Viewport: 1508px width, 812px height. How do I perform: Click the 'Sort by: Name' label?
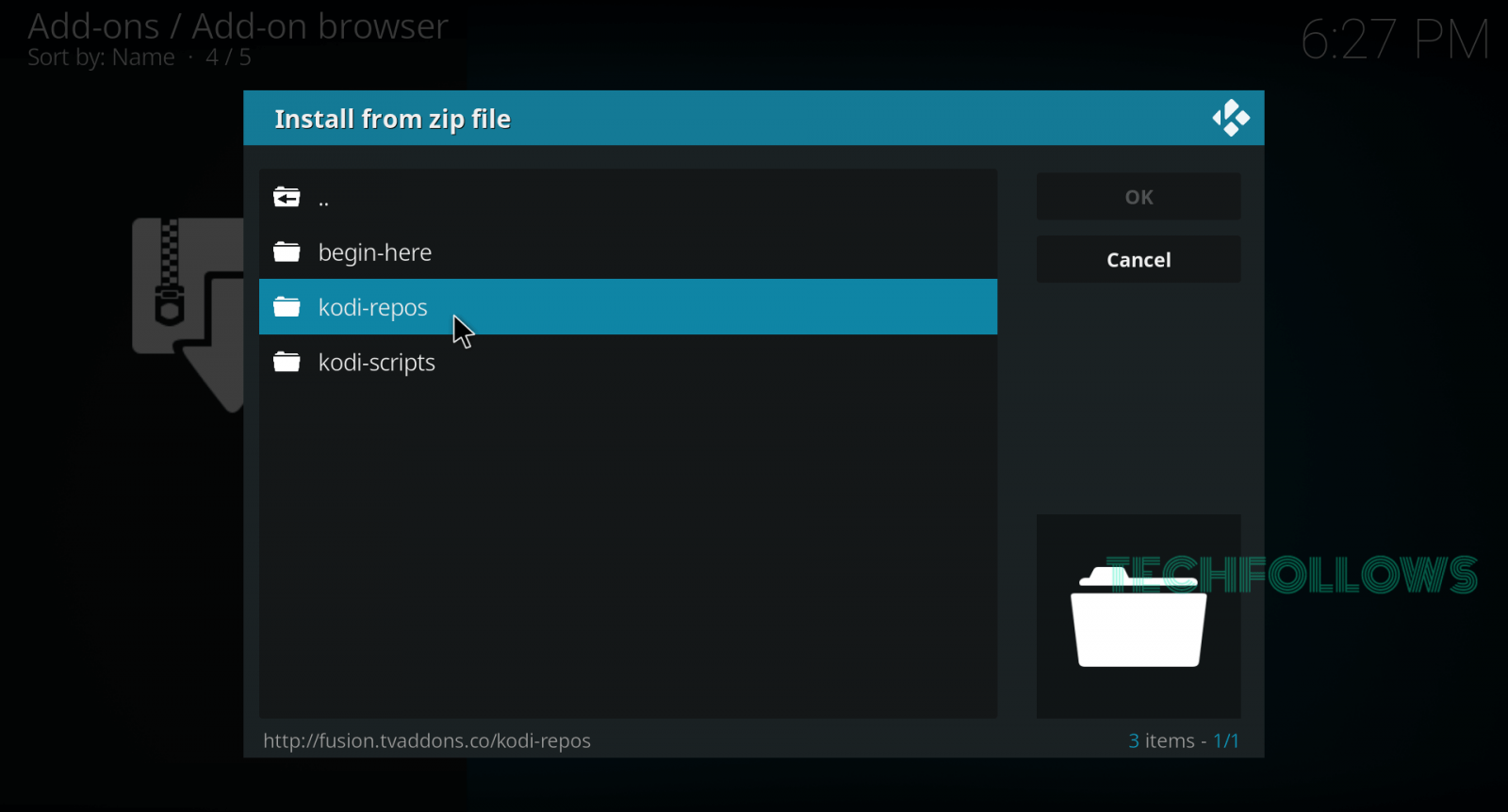pyautogui.click(x=101, y=57)
